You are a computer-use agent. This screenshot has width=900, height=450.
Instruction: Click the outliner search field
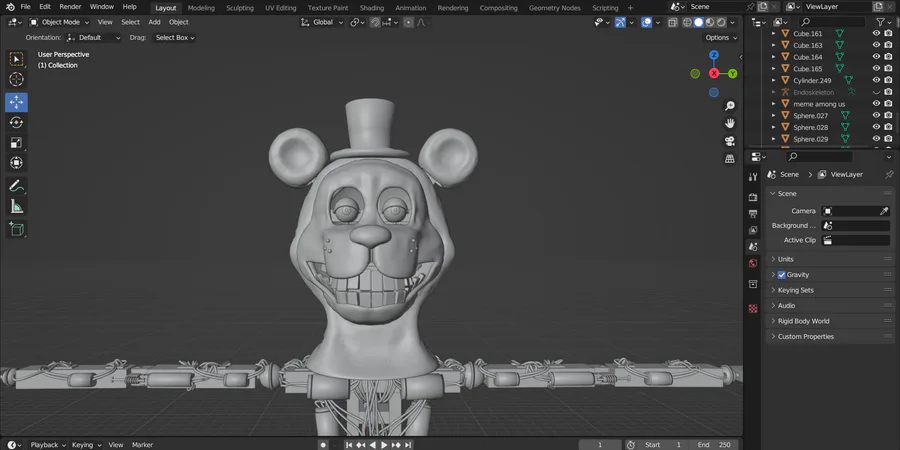coord(832,22)
